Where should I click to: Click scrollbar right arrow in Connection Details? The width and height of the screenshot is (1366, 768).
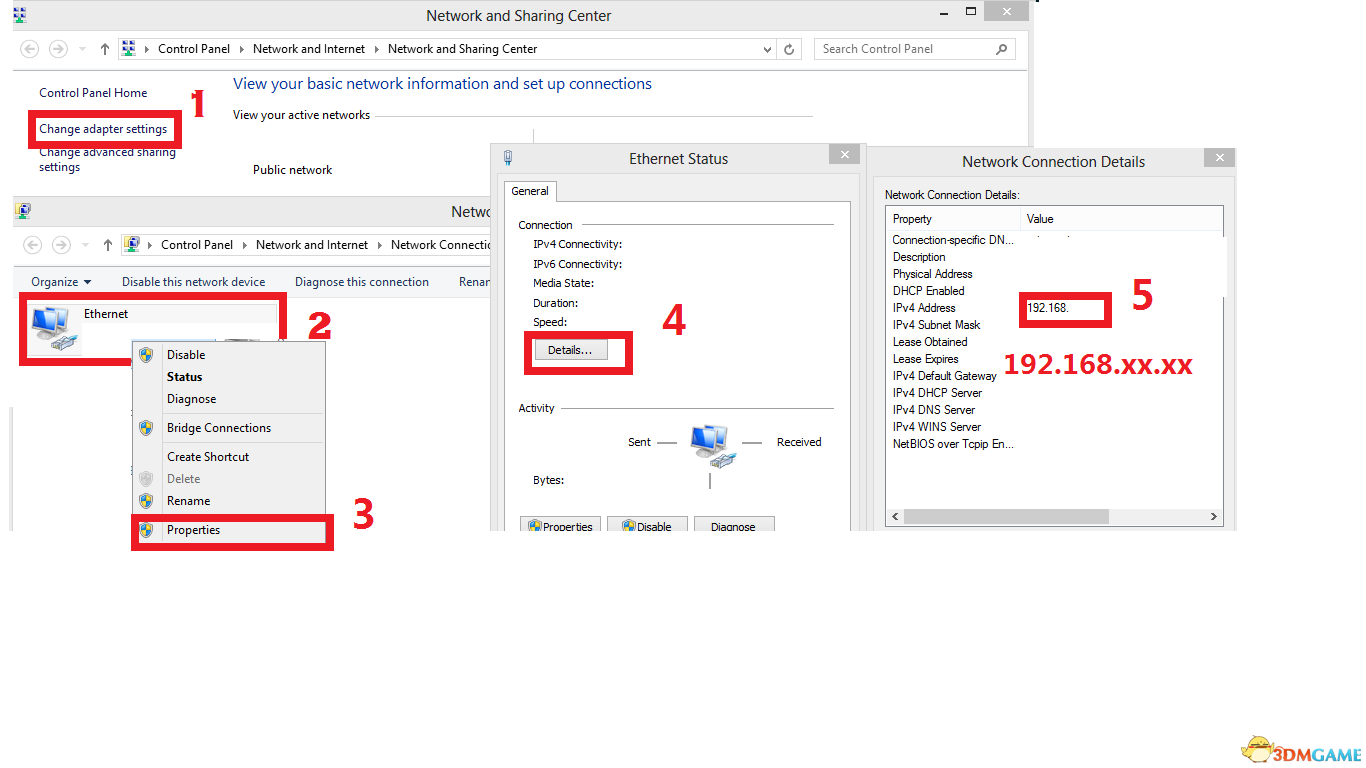pos(1214,517)
